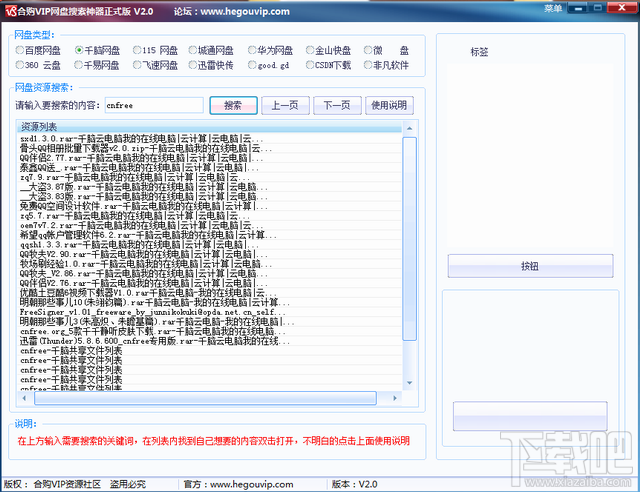Image resolution: width=640 pixels, height=492 pixels.
Task: Select the 千易网盘 radio option
Action: [97, 65]
